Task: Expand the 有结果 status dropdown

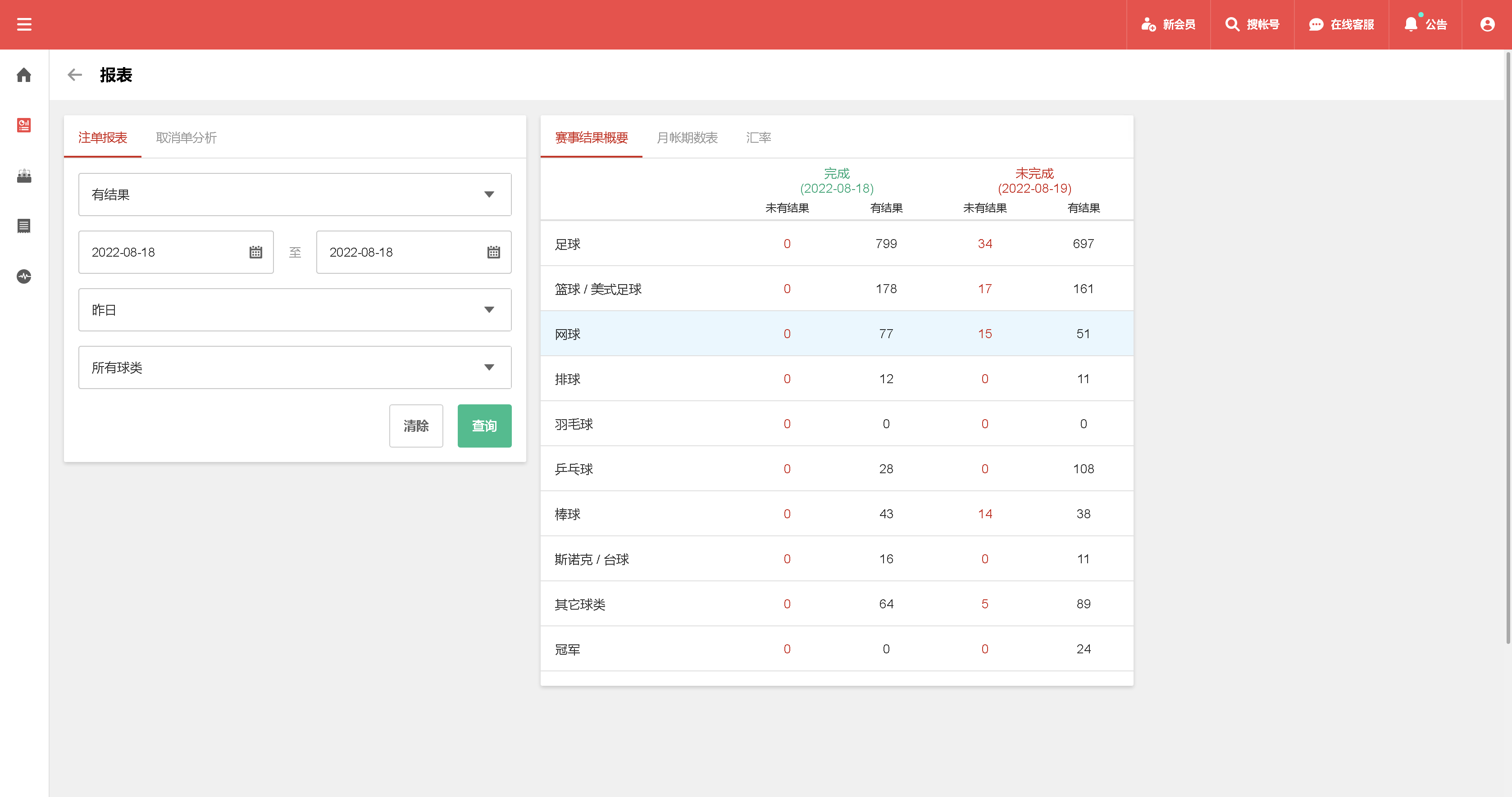Action: click(x=295, y=195)
